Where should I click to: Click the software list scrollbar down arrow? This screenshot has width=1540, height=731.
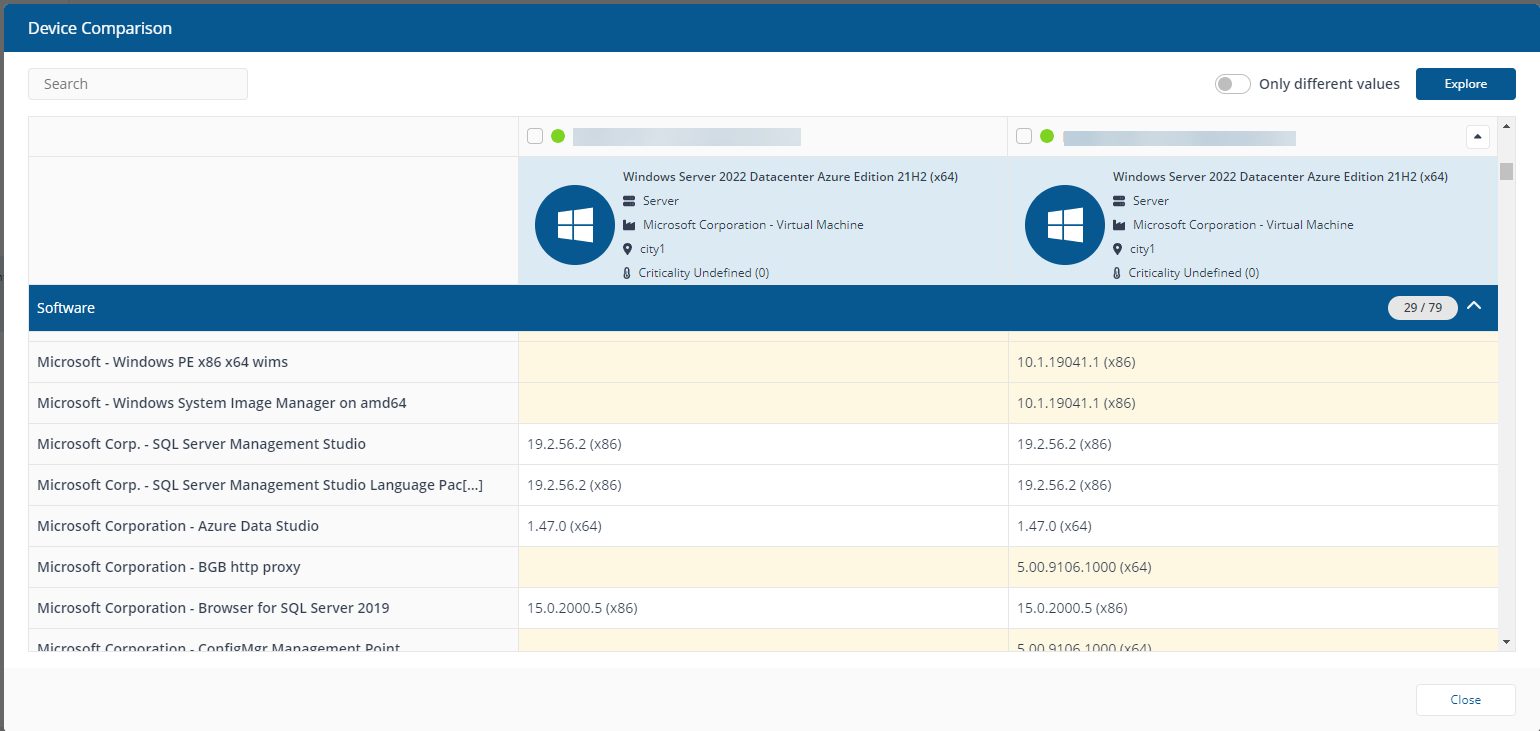point(1506,640)
